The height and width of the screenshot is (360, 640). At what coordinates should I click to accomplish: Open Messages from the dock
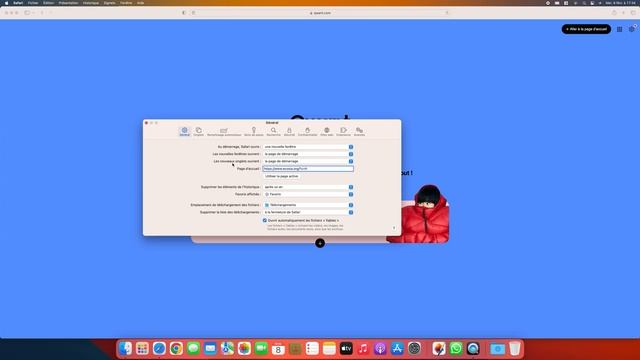click(x=193, y=349)
